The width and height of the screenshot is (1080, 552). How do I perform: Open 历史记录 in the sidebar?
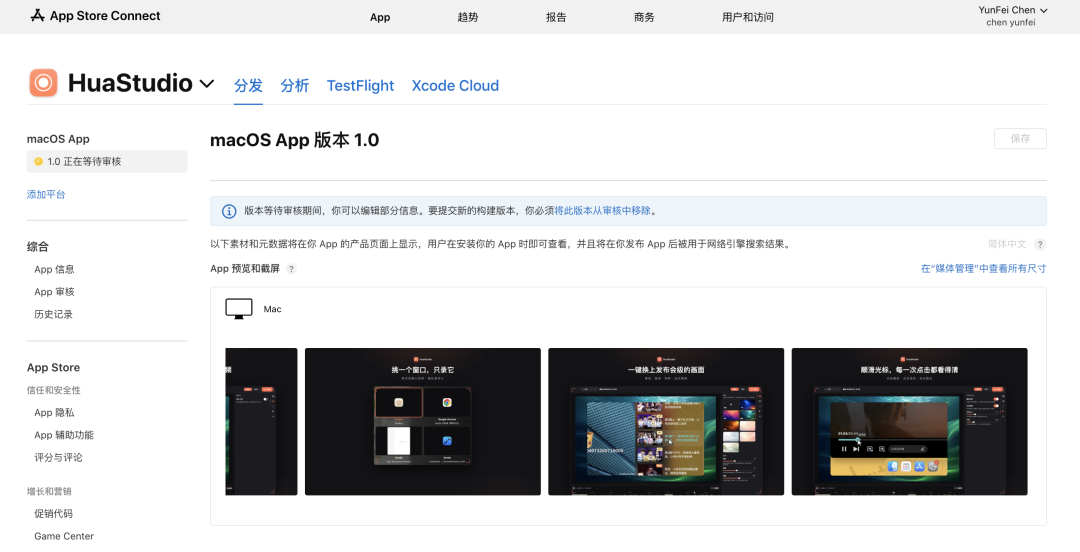tap(54, 314)
